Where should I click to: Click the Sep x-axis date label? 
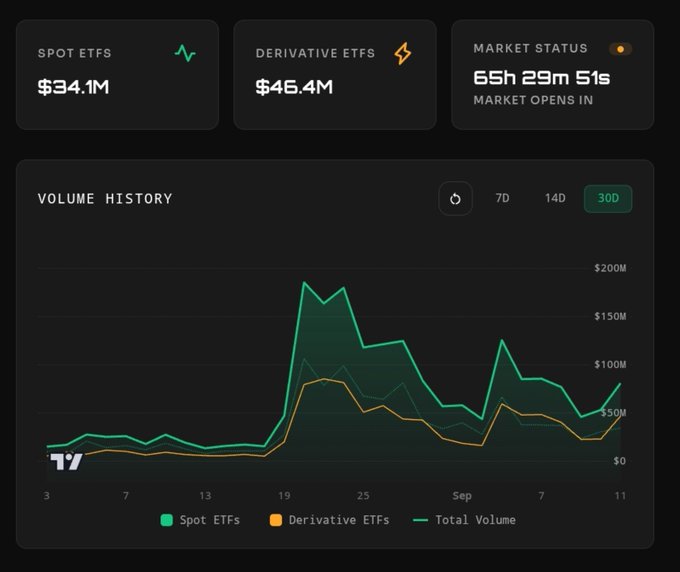462,495
